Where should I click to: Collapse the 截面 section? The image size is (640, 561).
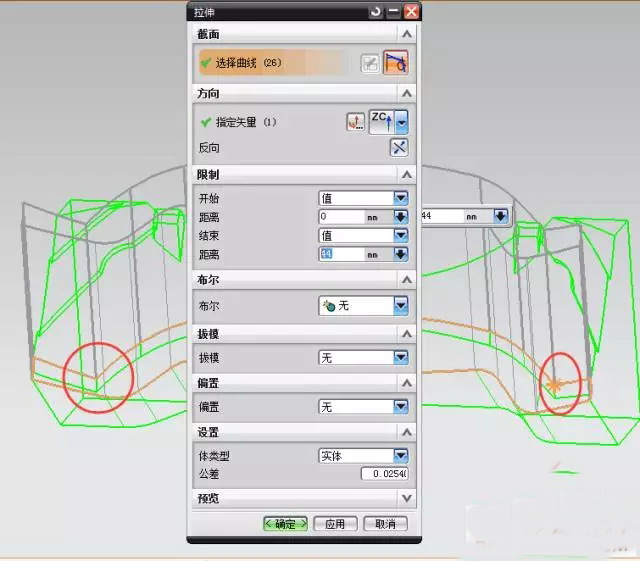407,34
